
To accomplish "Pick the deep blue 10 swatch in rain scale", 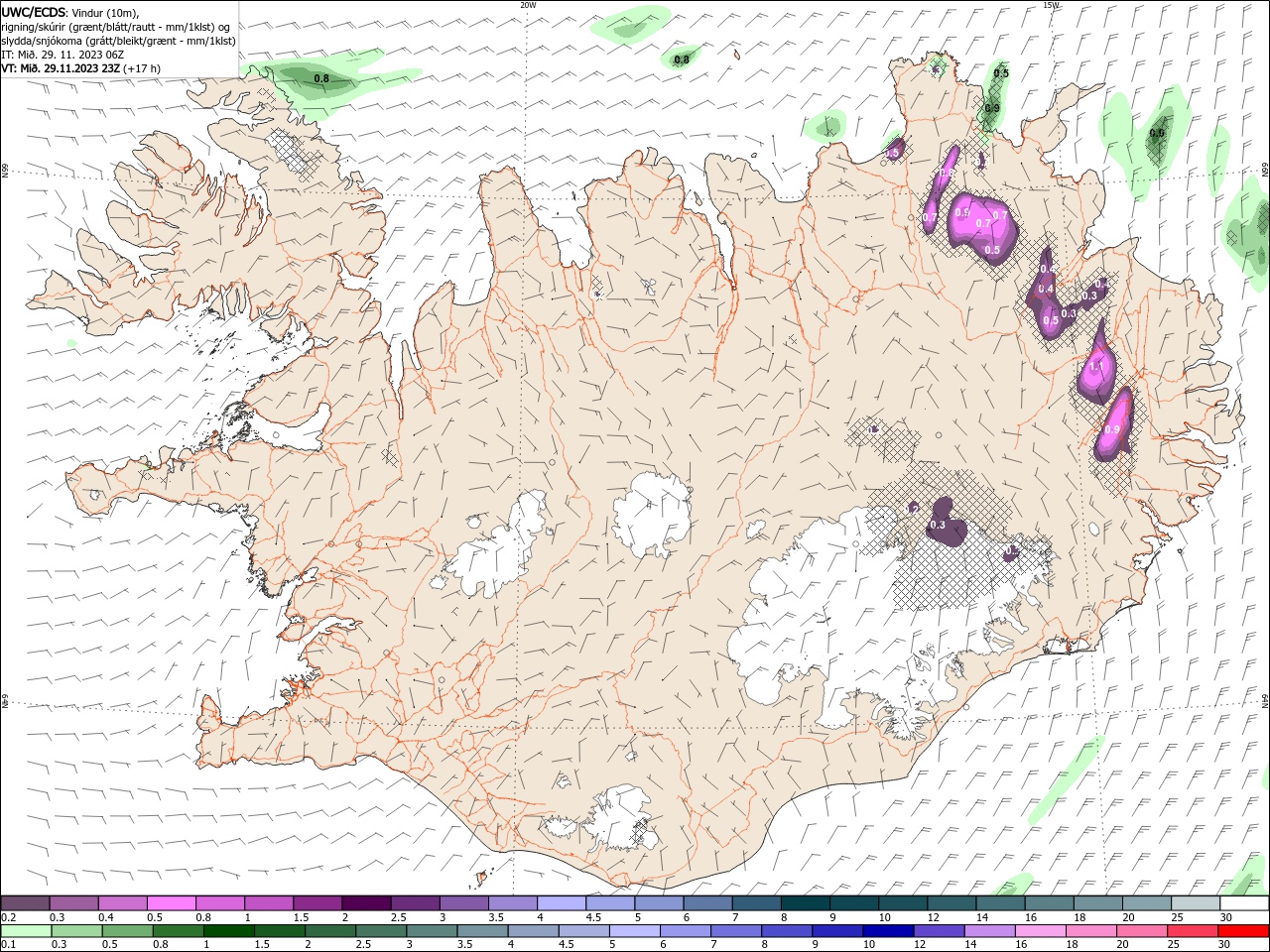I will [888, 931].
